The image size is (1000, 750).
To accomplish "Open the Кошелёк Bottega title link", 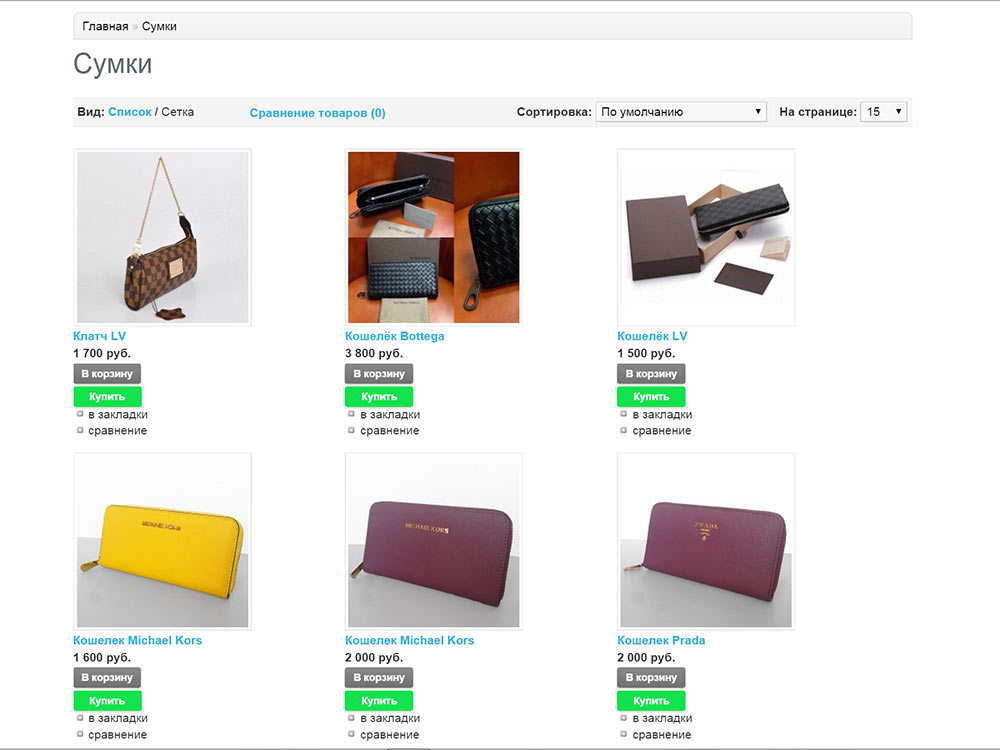I will click(395, 336).
